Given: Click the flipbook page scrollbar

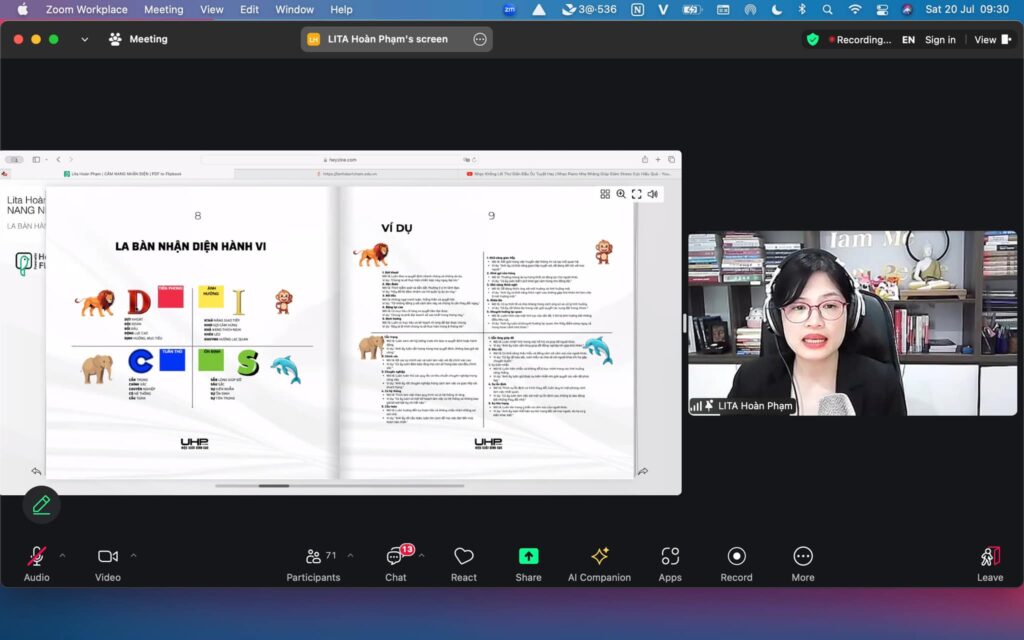Looking at the screenshot, I should [x=274, y=486].
